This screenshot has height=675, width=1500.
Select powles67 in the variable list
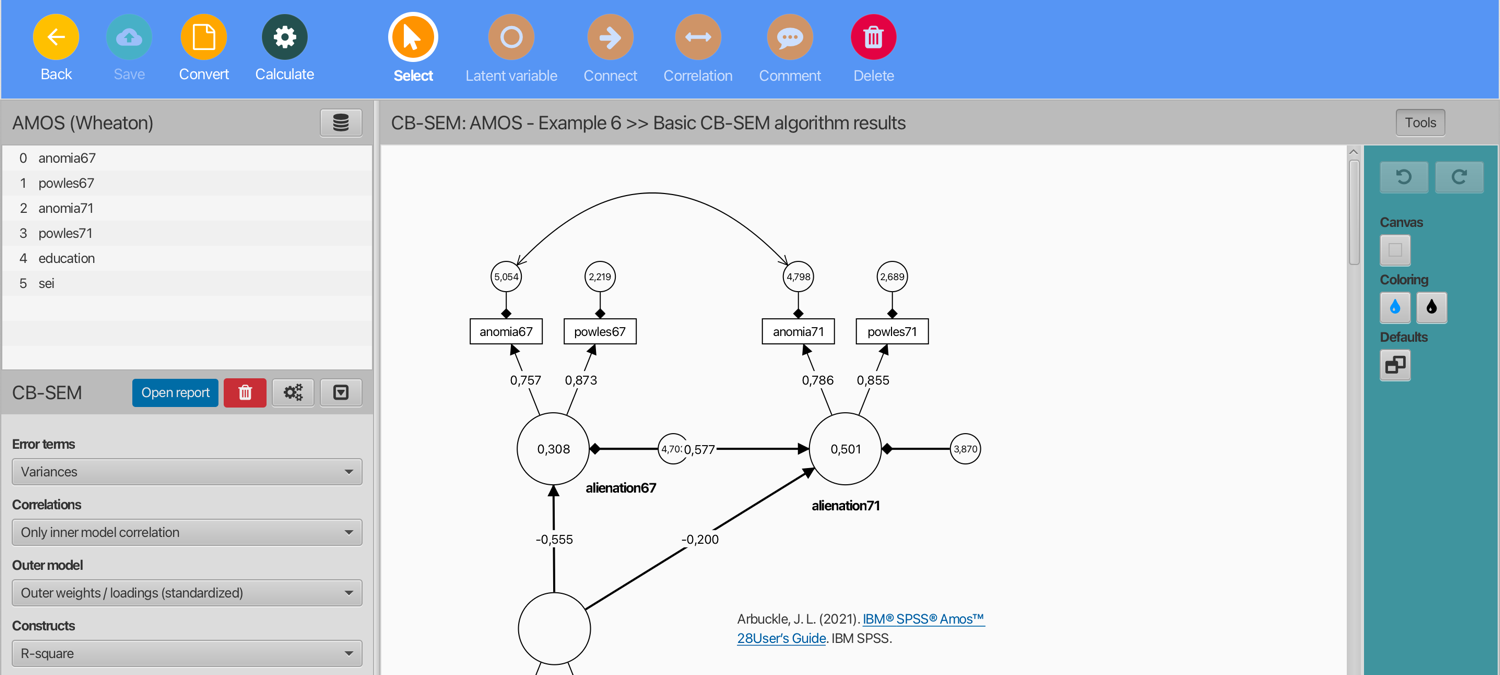tap(187, 183)
